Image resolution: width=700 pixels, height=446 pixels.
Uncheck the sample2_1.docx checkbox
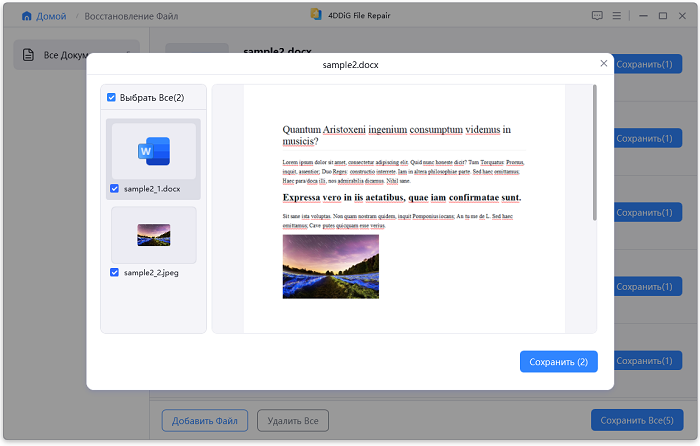click(x=115, y=189)
